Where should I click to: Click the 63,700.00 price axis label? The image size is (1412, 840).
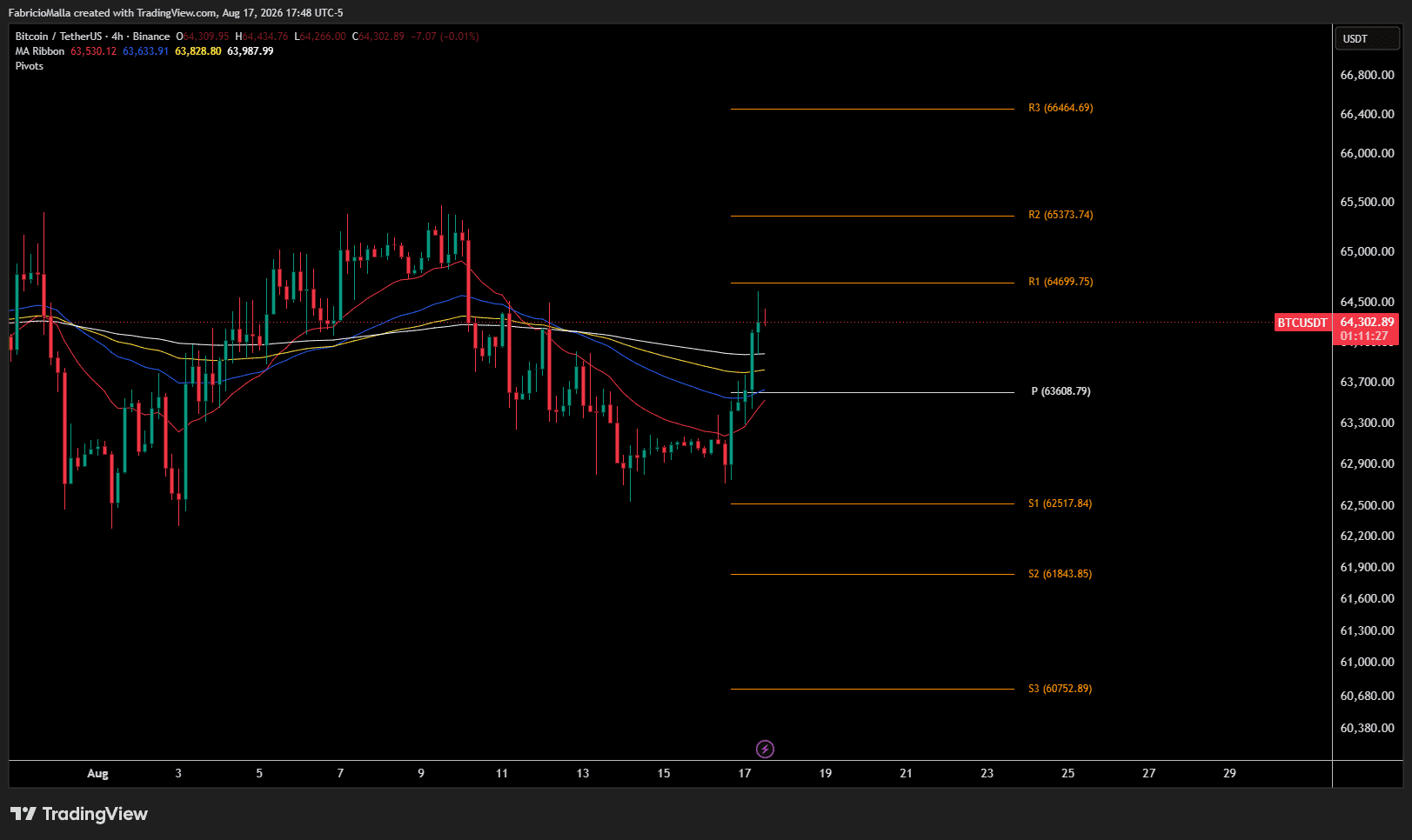pos(1368,382)
